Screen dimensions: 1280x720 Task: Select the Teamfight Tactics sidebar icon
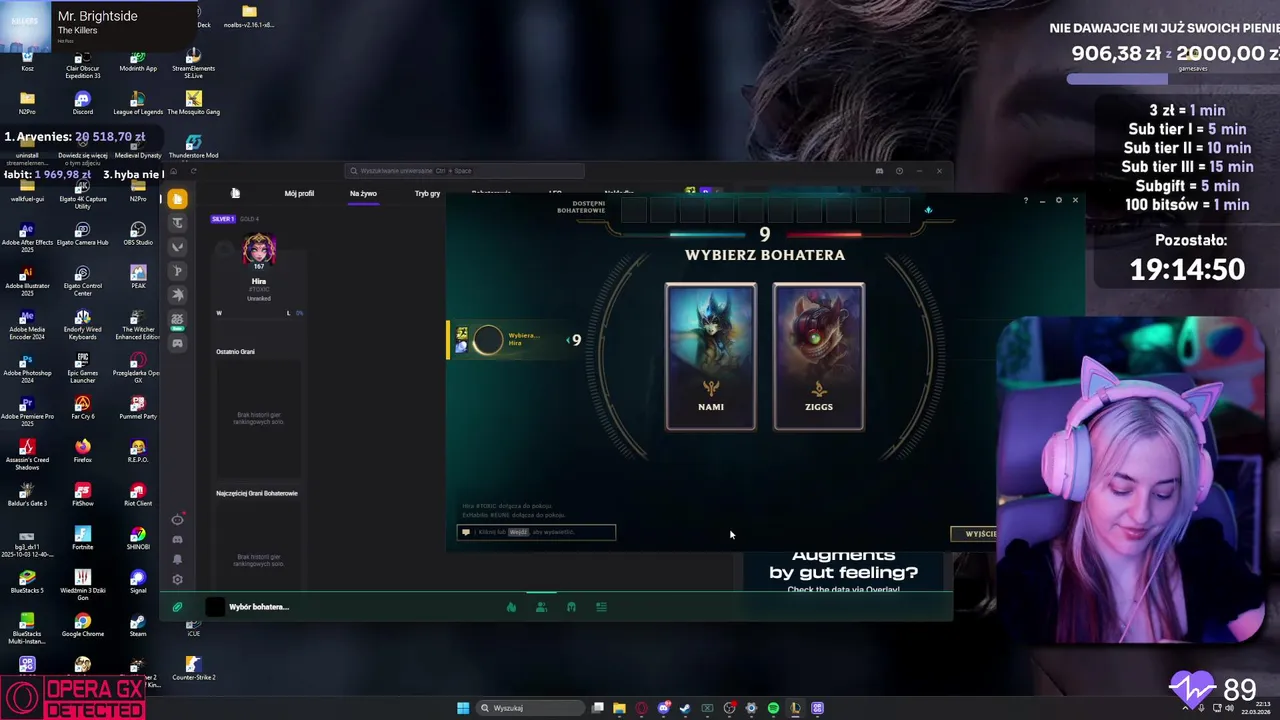(177, 223)
